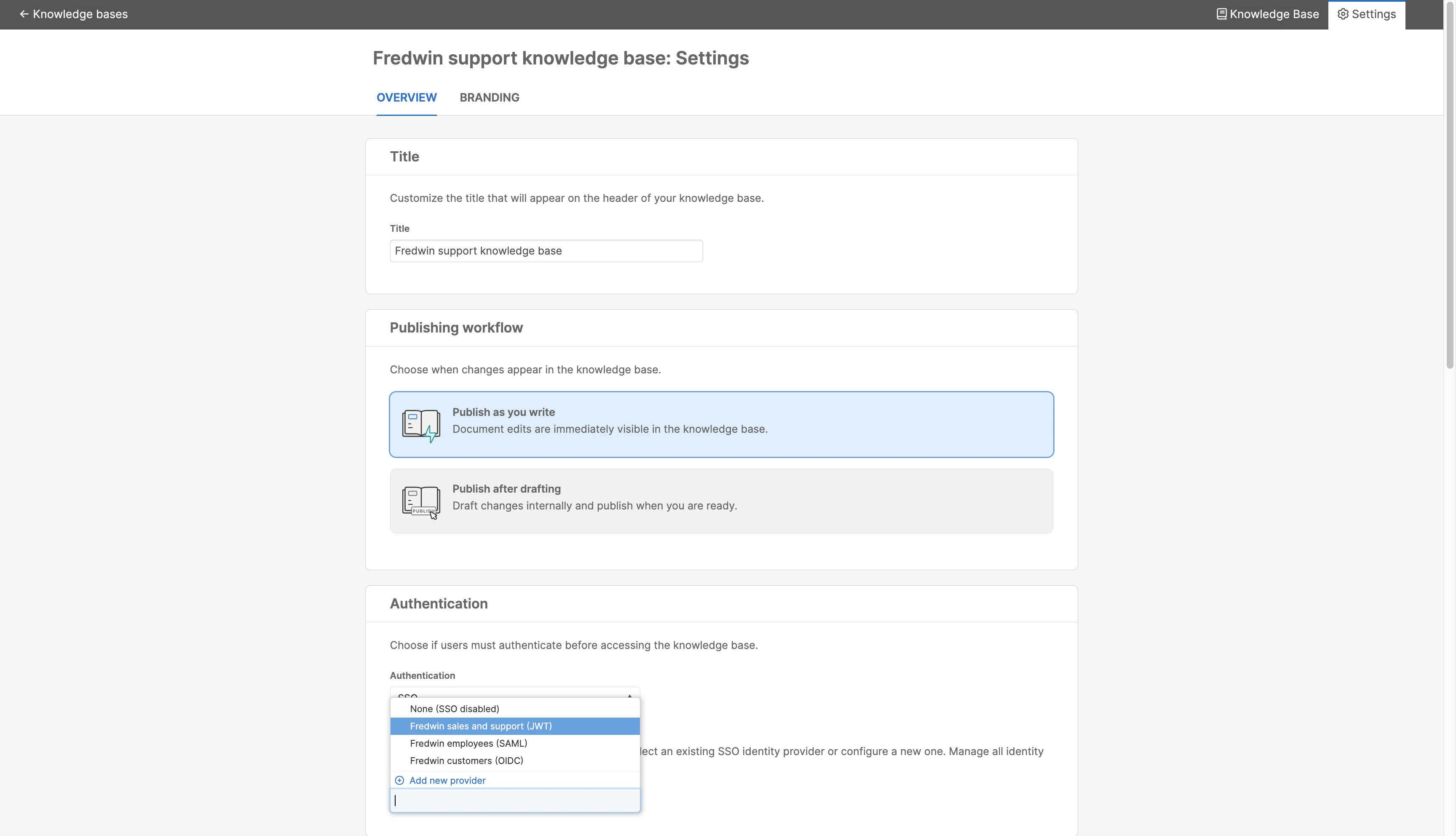Image resolution: width=1456 pixels, height=836 pixels.
Task: Select Publish as you write option
Action: click(721, 424)
